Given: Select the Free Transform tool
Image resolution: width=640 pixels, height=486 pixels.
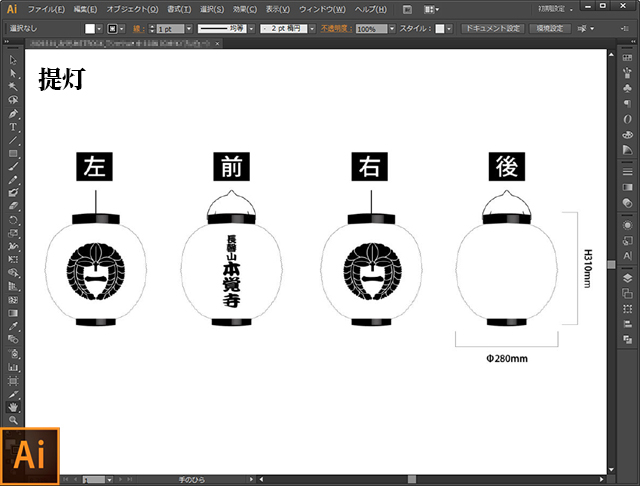Looking at the screenshot, I should [x=13, y=260].
